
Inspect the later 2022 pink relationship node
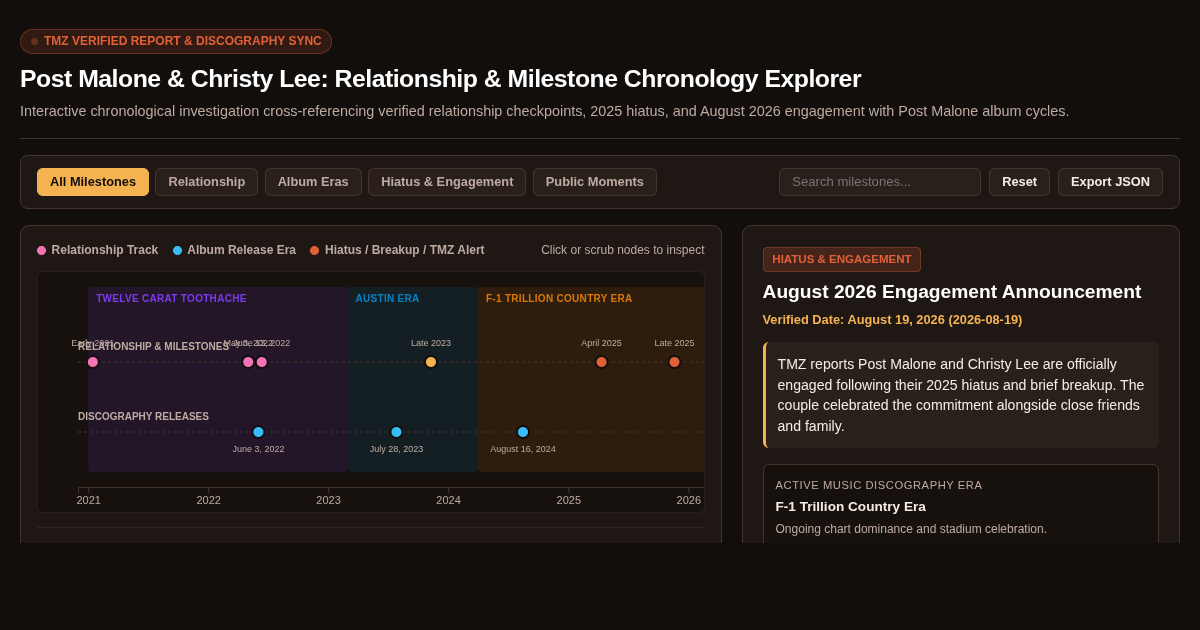click(x=262, y=362)
